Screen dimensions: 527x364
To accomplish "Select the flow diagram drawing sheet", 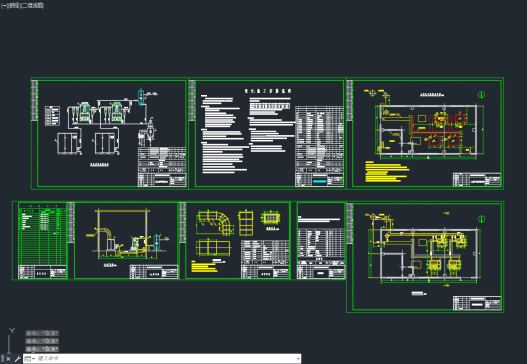I will coord(110,133).
